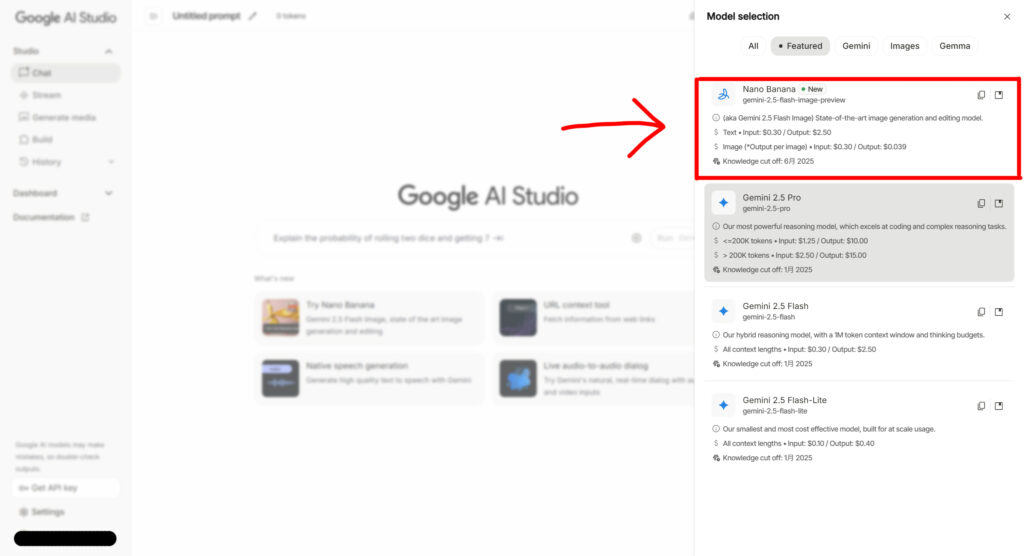This screenshot has width=1024, height=556.
Task: Open Gemini 2.5 Flash-Lite details icon
Action: (x=999, y=406)
